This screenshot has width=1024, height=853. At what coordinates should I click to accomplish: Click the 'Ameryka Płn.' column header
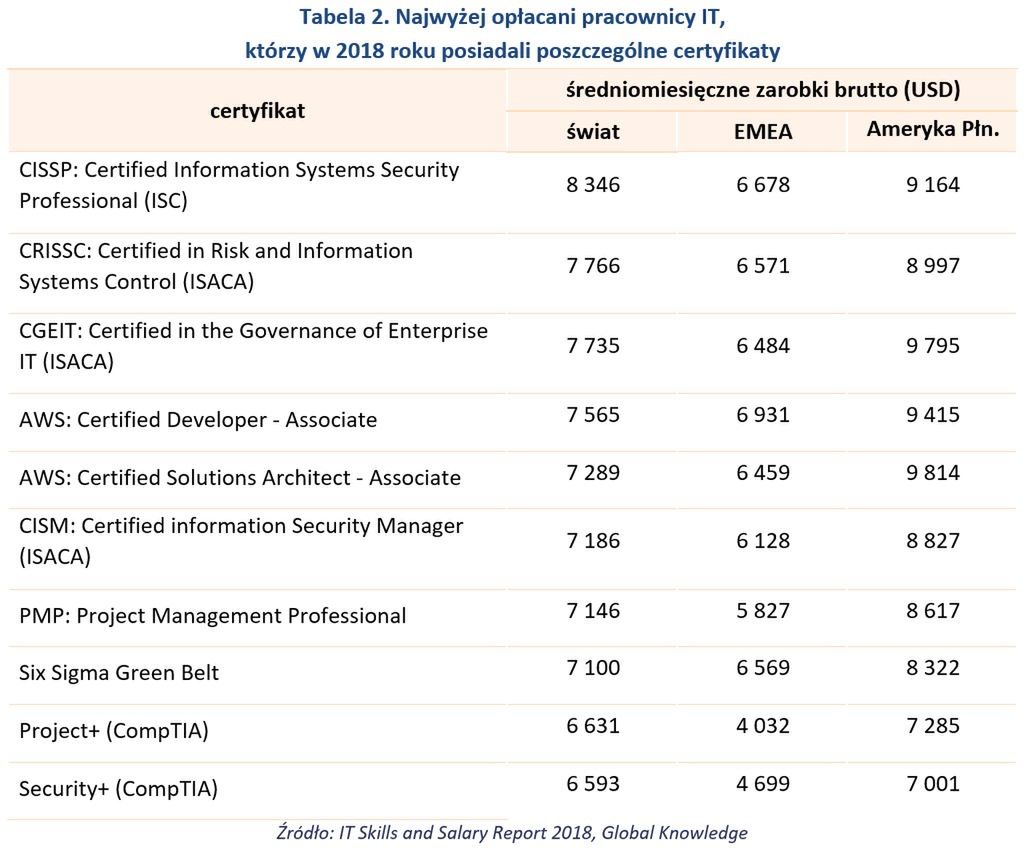[932, 130]
